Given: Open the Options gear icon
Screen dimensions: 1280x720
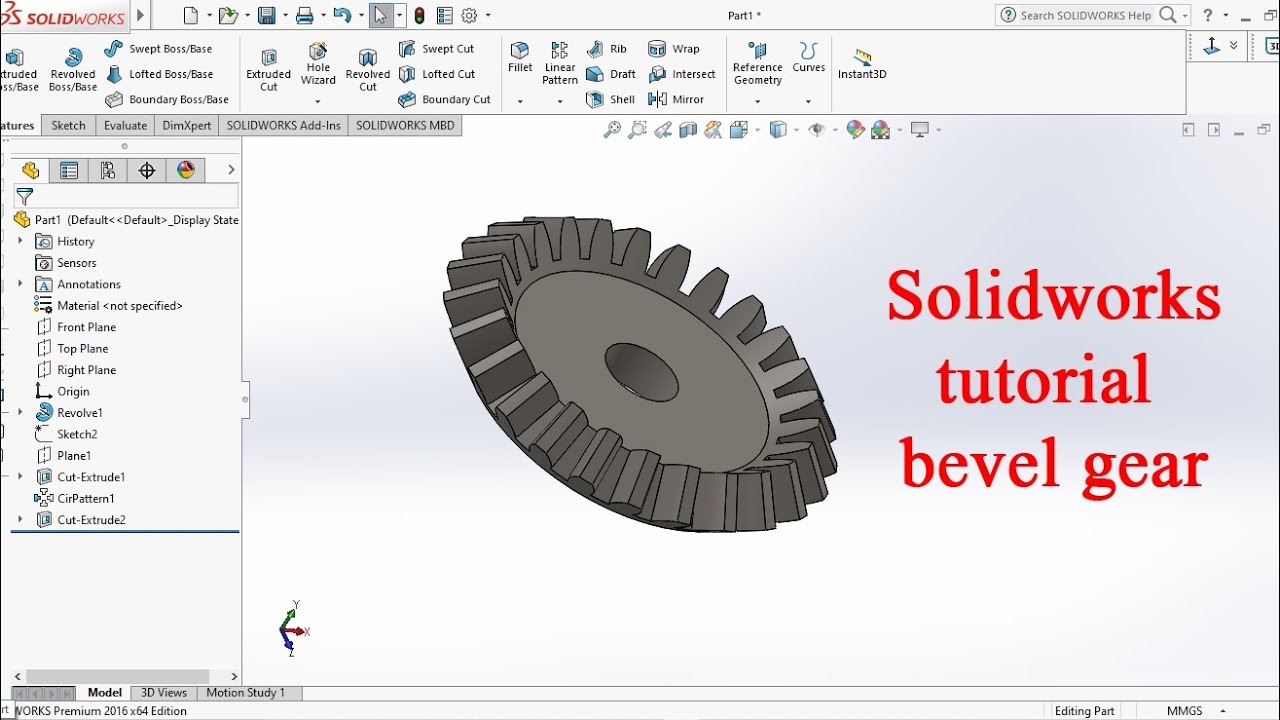Looking at the screenshot, I should (x=469, y=16).
